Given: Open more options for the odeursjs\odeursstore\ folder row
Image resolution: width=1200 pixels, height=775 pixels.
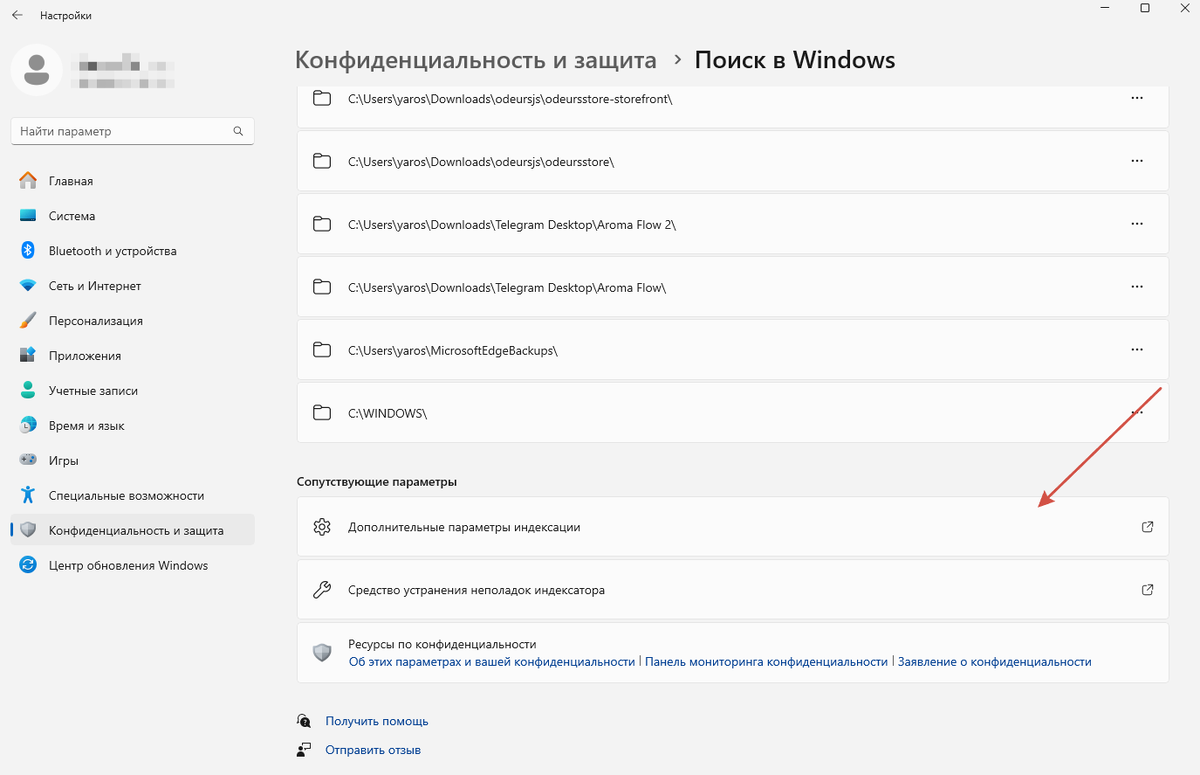Looking at the screenshot, I should (x=1137, y=161).
